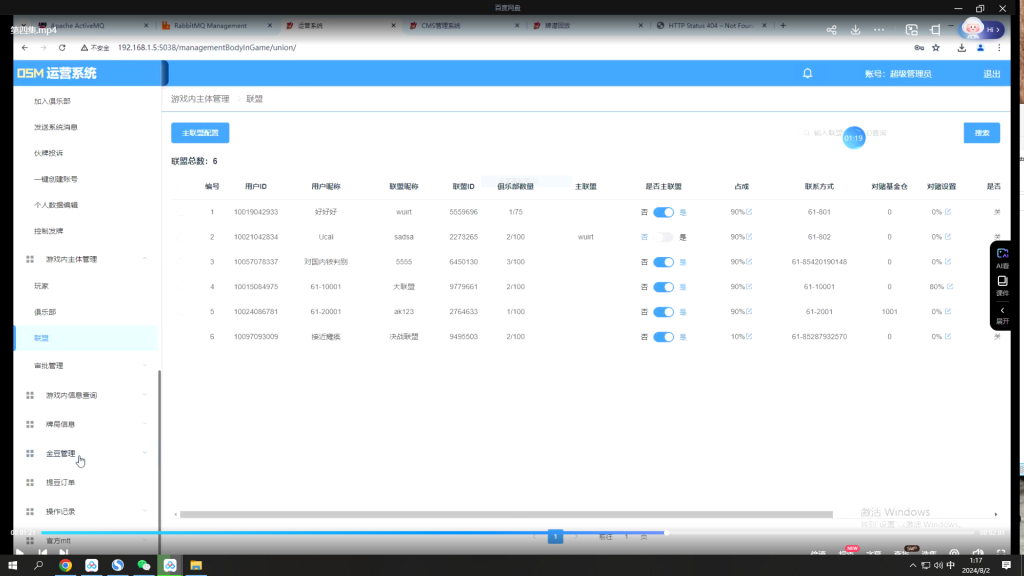The height and width of the screenshot is (576, 1024).
Task: Click edit icon beside 80% in 对赌设置 column
Action: pyautogui.click(x=949, y=287)
